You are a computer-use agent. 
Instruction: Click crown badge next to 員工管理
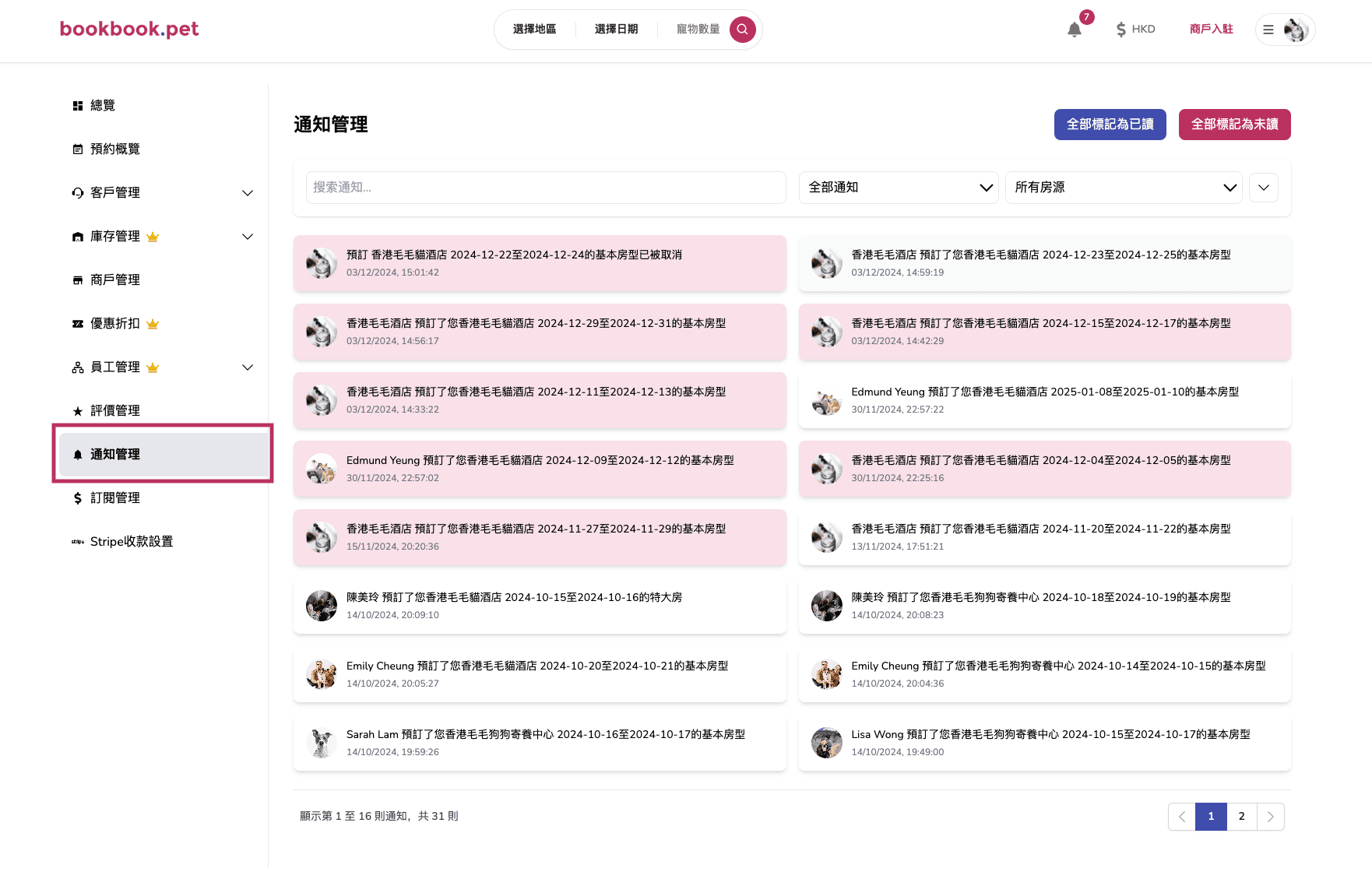[153, 367]
